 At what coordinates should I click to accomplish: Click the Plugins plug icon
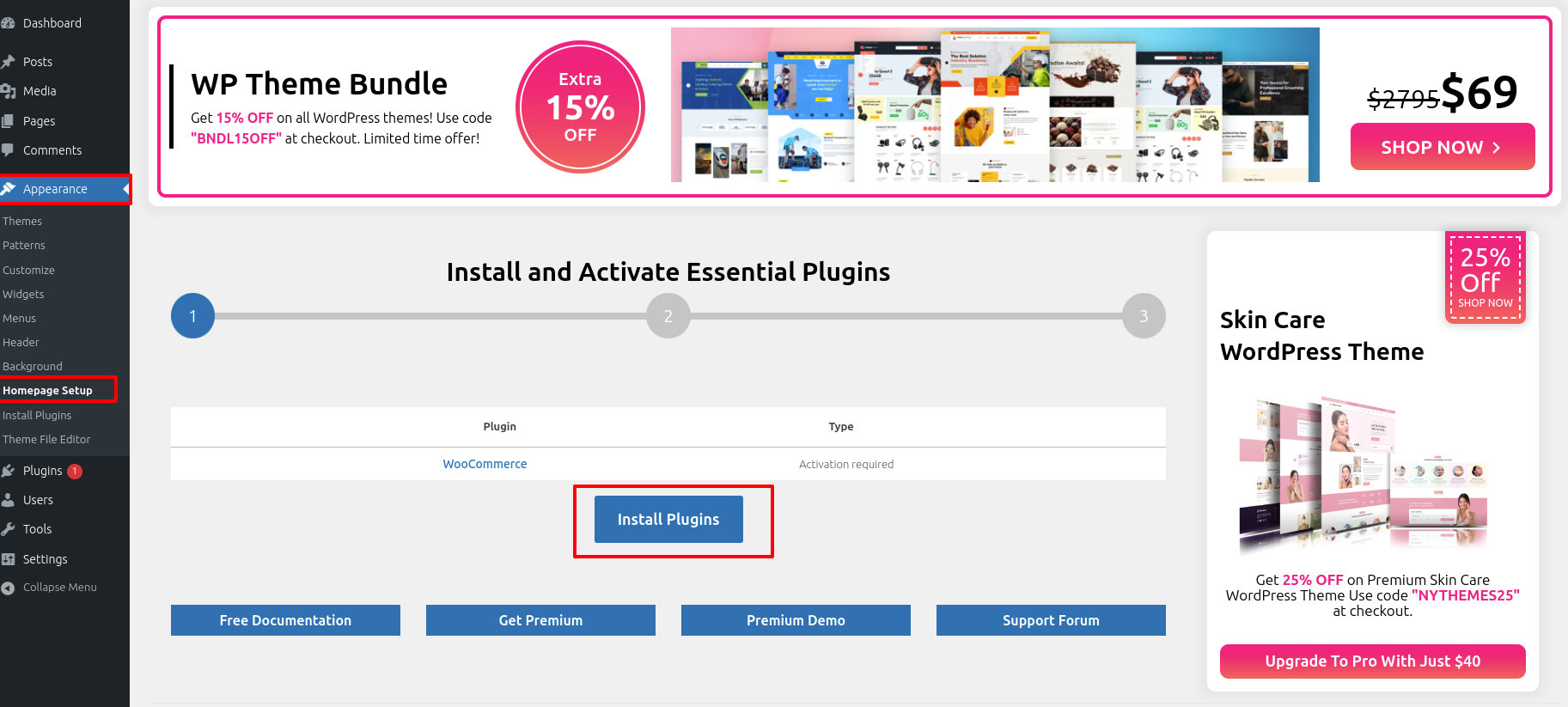[8, 471]
